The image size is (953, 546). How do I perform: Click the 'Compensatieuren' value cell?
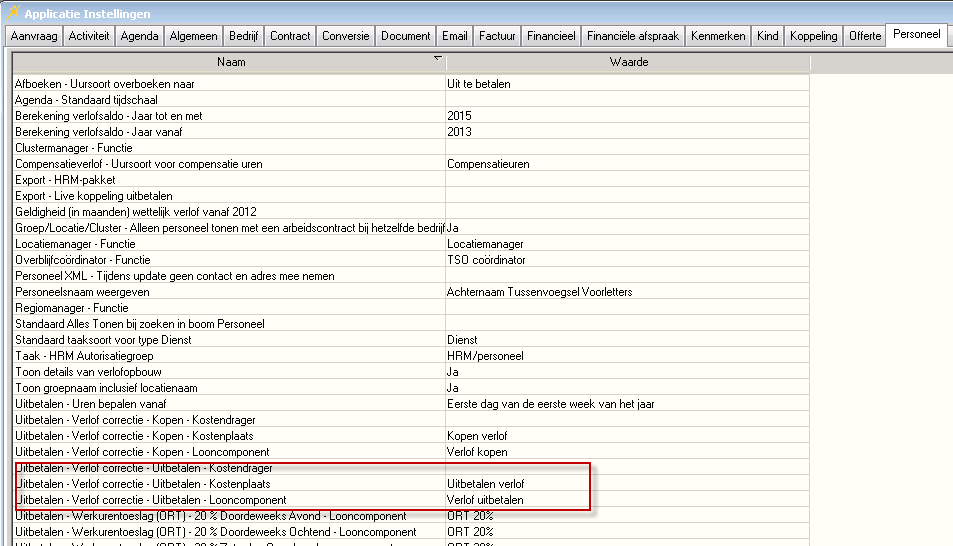(x=488, y=164)
